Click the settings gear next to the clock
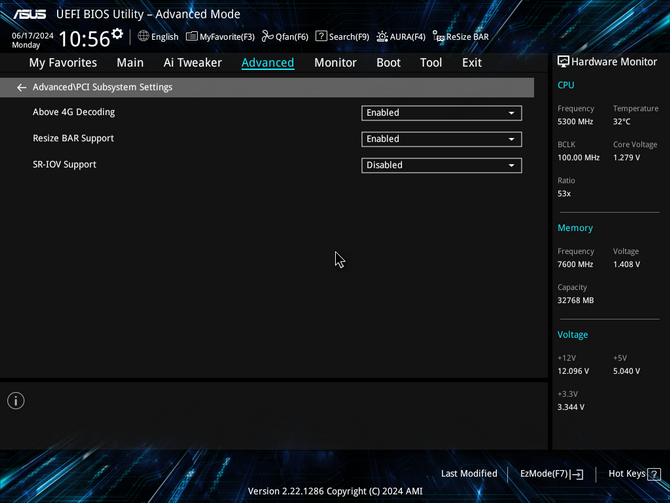The height and width of the screenshot is (503, 670). [117, 34]
